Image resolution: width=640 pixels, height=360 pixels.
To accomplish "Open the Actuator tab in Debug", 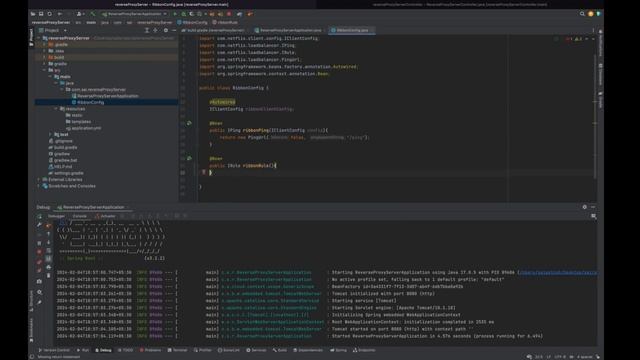I will click(105, 216).
